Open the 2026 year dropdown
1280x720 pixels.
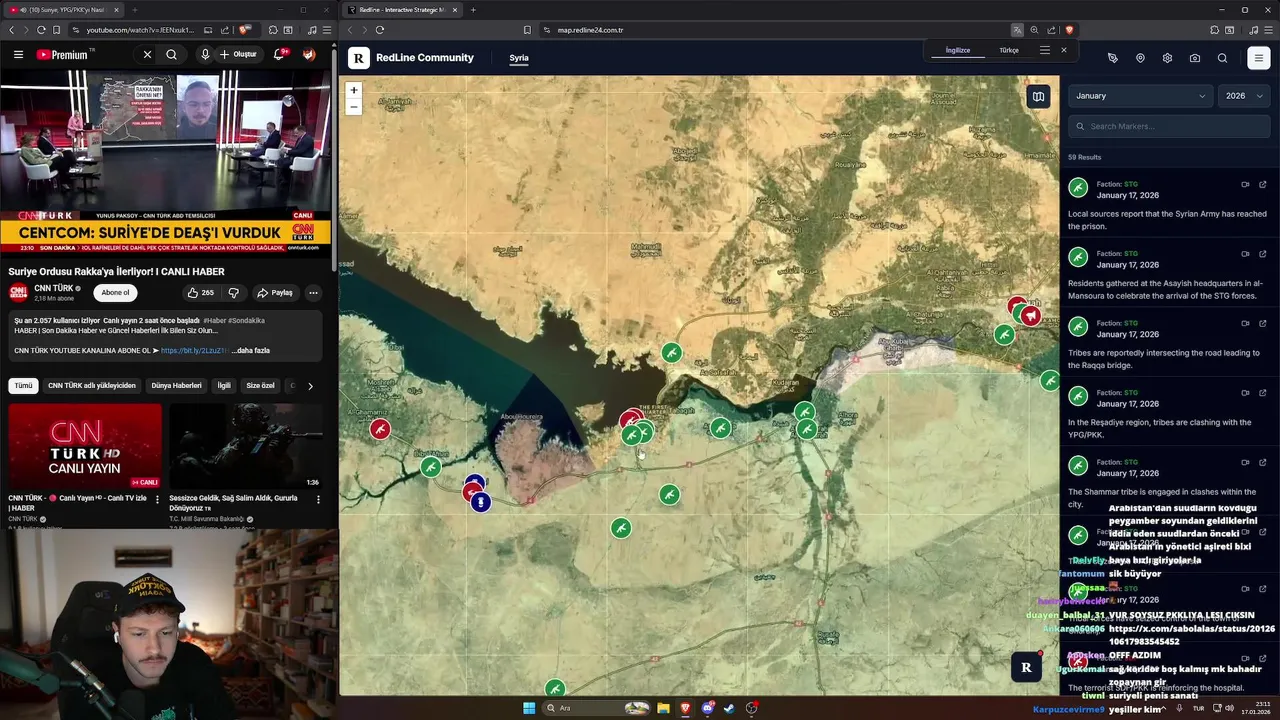pos(1244,96)
